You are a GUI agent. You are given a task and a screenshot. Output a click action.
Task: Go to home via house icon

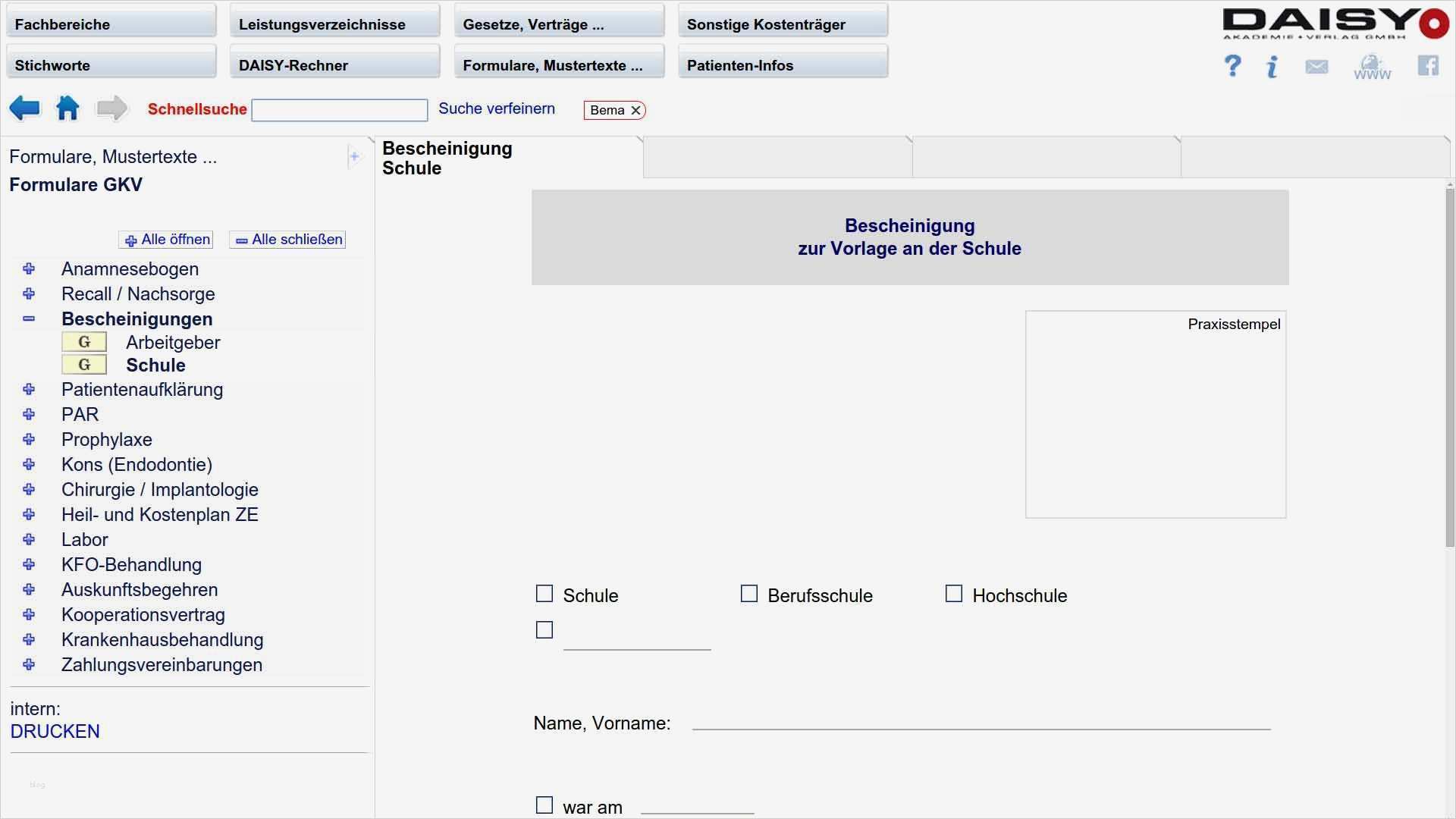pyautogui.click(x=67, y=108)
